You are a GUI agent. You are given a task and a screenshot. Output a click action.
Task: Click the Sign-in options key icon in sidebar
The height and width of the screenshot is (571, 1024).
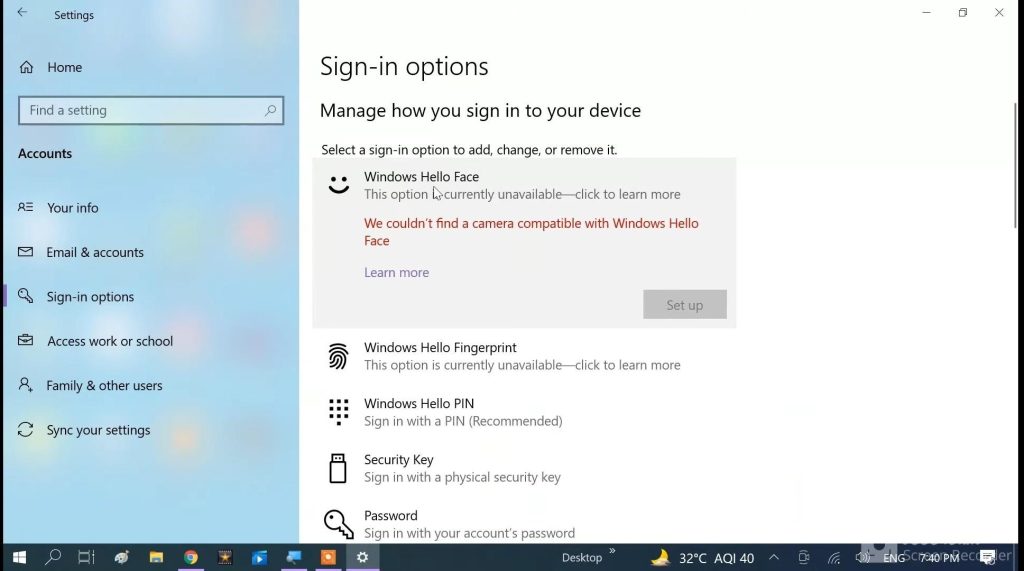click(25, 296)
